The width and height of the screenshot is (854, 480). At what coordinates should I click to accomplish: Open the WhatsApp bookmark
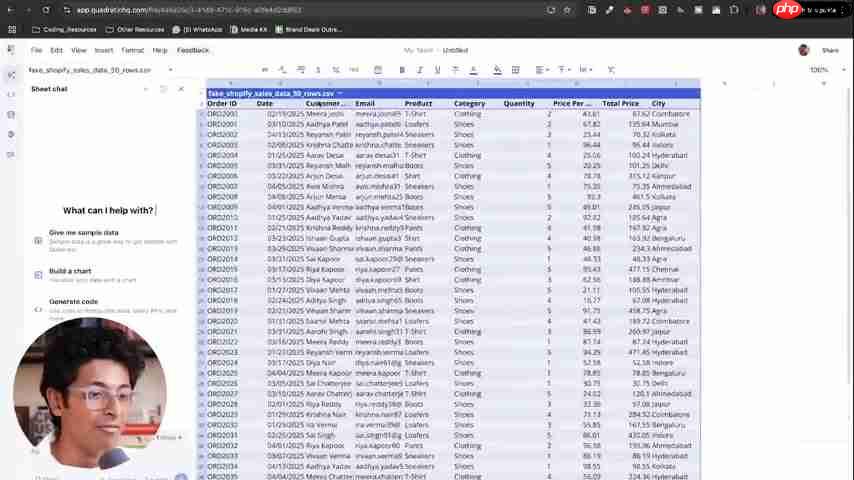(x=197, y=29)
